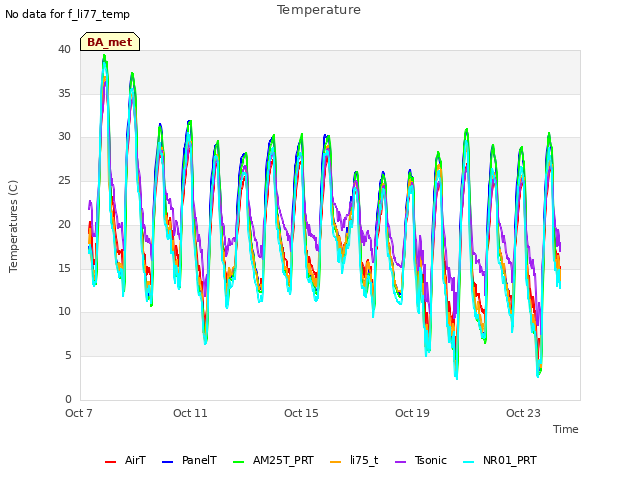Click the 40 y-axis tick label
Screen dimensions: 640x480
(64, 49)
